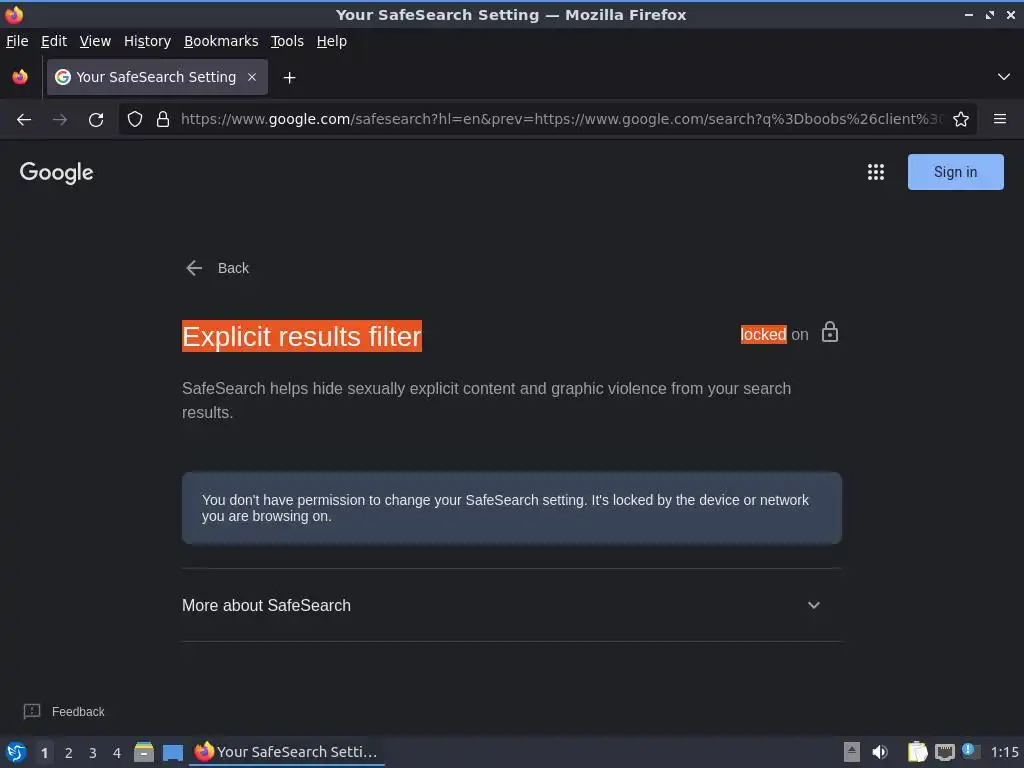
Task: Switch to workspace 1
Action: [44, 753]
